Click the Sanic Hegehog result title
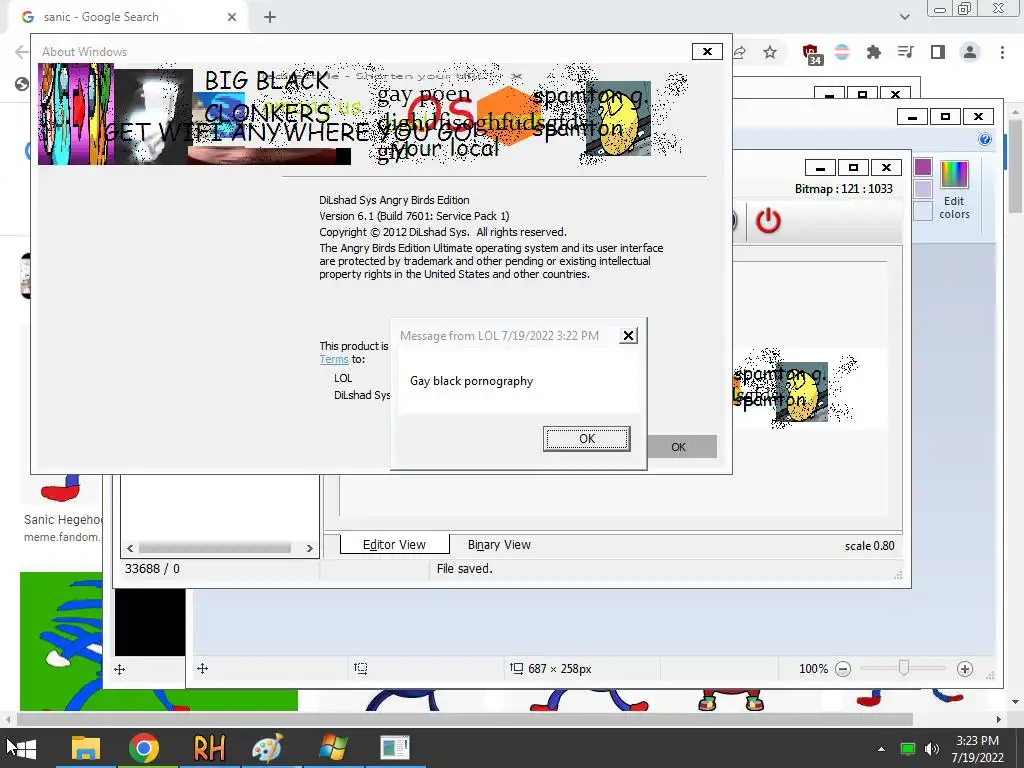The width and height of the screenshot is (1024, 768). (63, 520)
